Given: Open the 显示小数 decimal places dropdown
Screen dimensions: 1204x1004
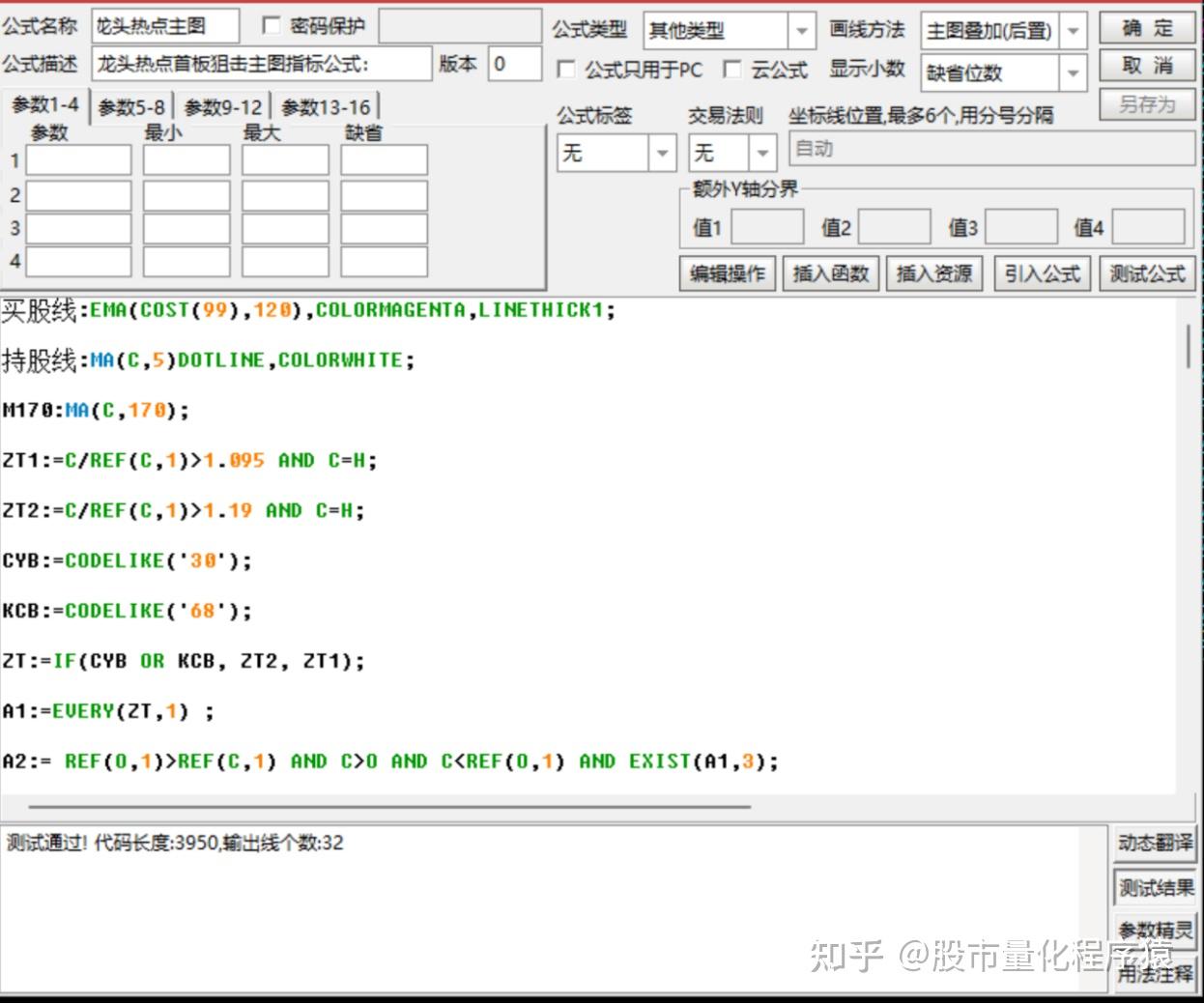Looking at the screenshot, I should tap(1073, 72).
